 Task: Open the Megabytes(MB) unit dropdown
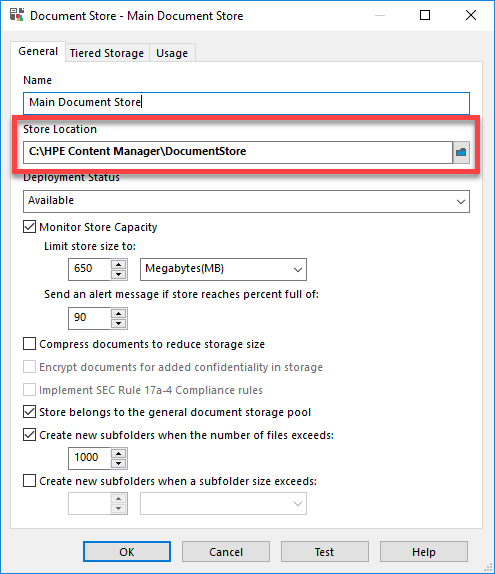(223, 269)
